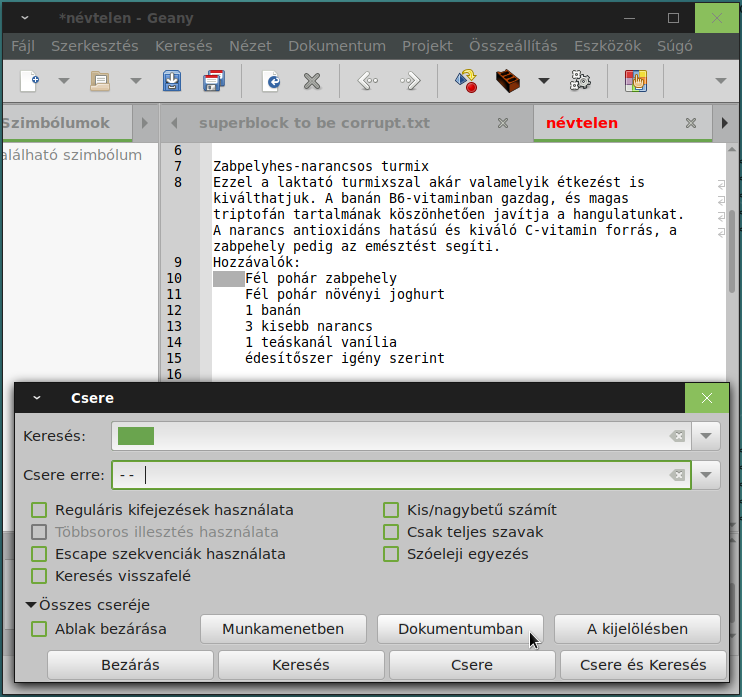
Task: Collapse the Összes cseréje expander
Action: click(x=31, y=605)
